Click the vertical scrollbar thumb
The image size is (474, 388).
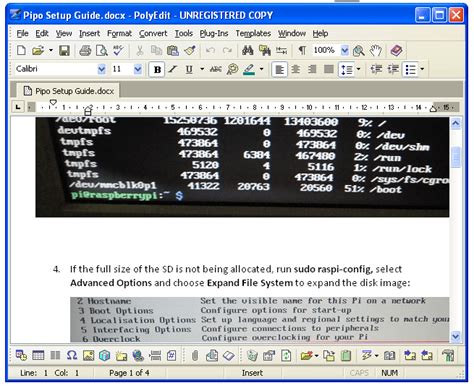[x=456, y=157]
